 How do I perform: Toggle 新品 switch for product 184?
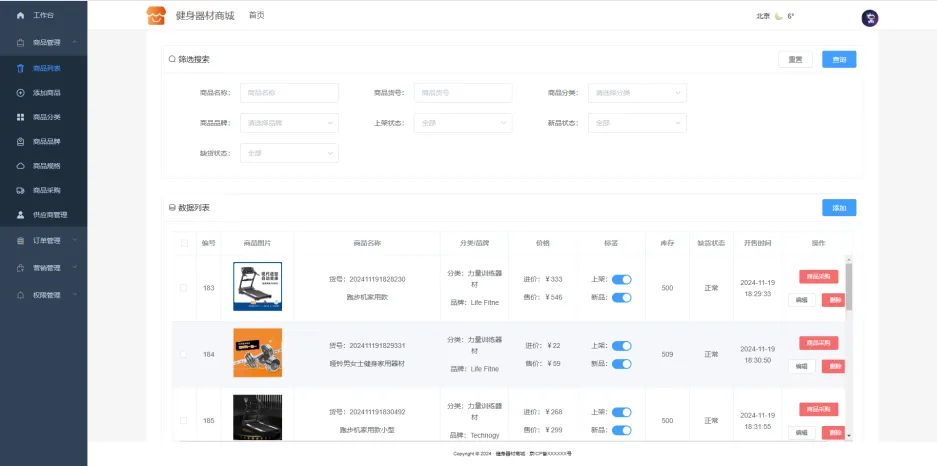621,363
